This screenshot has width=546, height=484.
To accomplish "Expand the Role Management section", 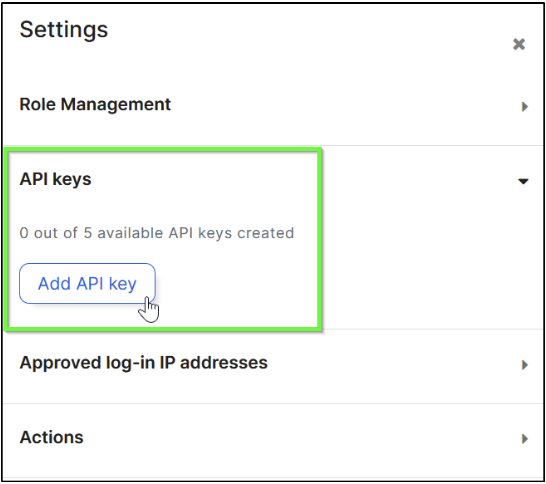I will point(273,105).
